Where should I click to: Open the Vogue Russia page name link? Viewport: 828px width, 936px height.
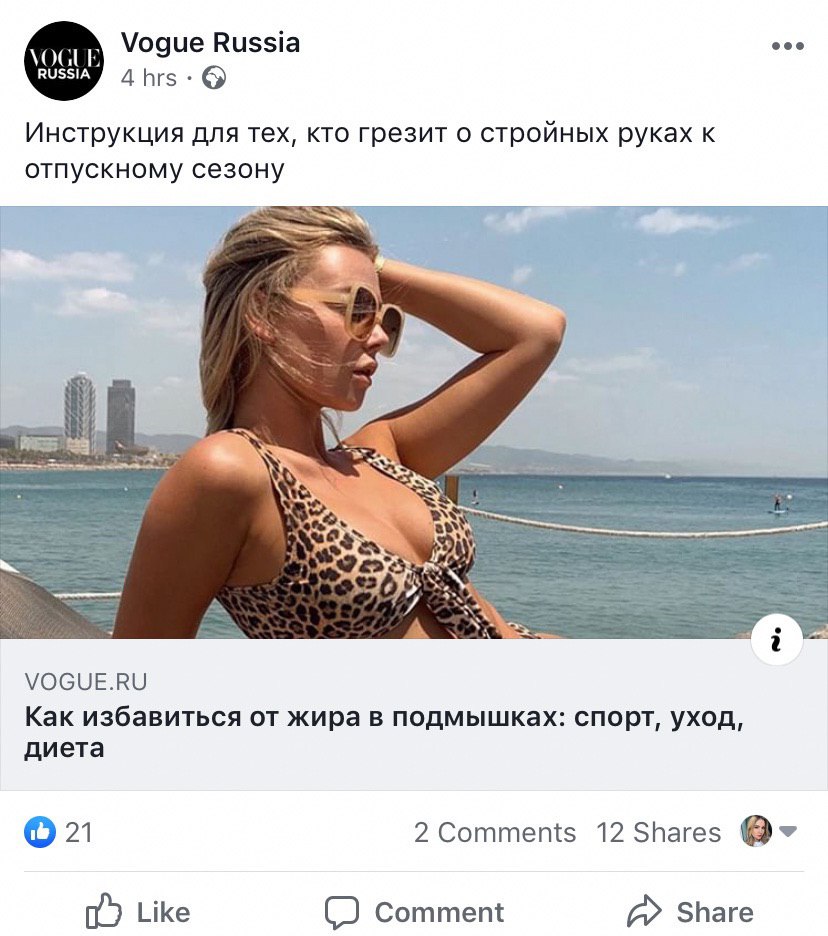click(210, 43)
